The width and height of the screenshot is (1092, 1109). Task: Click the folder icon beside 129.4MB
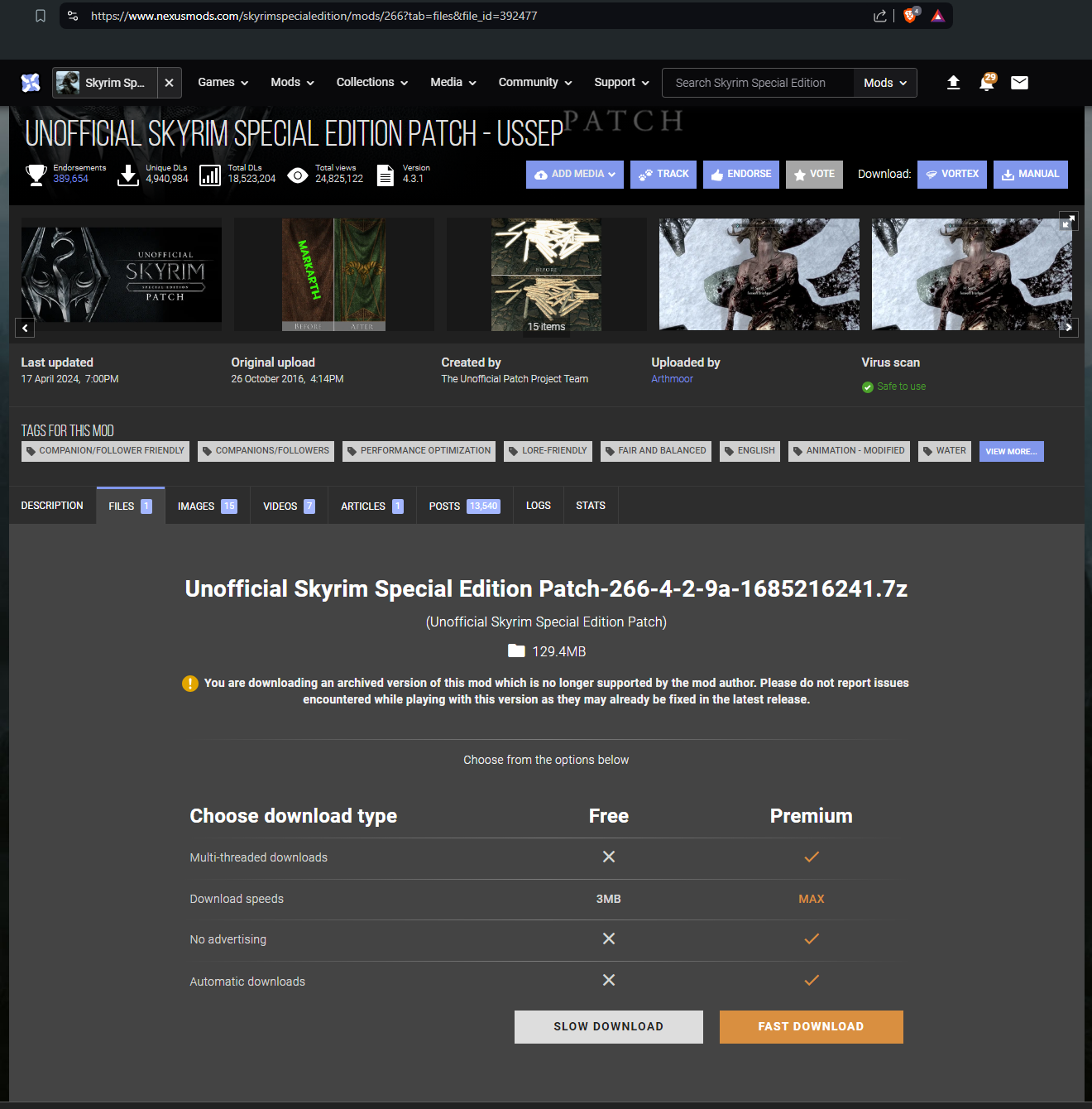pyautogui.click(x=516, y=651)
